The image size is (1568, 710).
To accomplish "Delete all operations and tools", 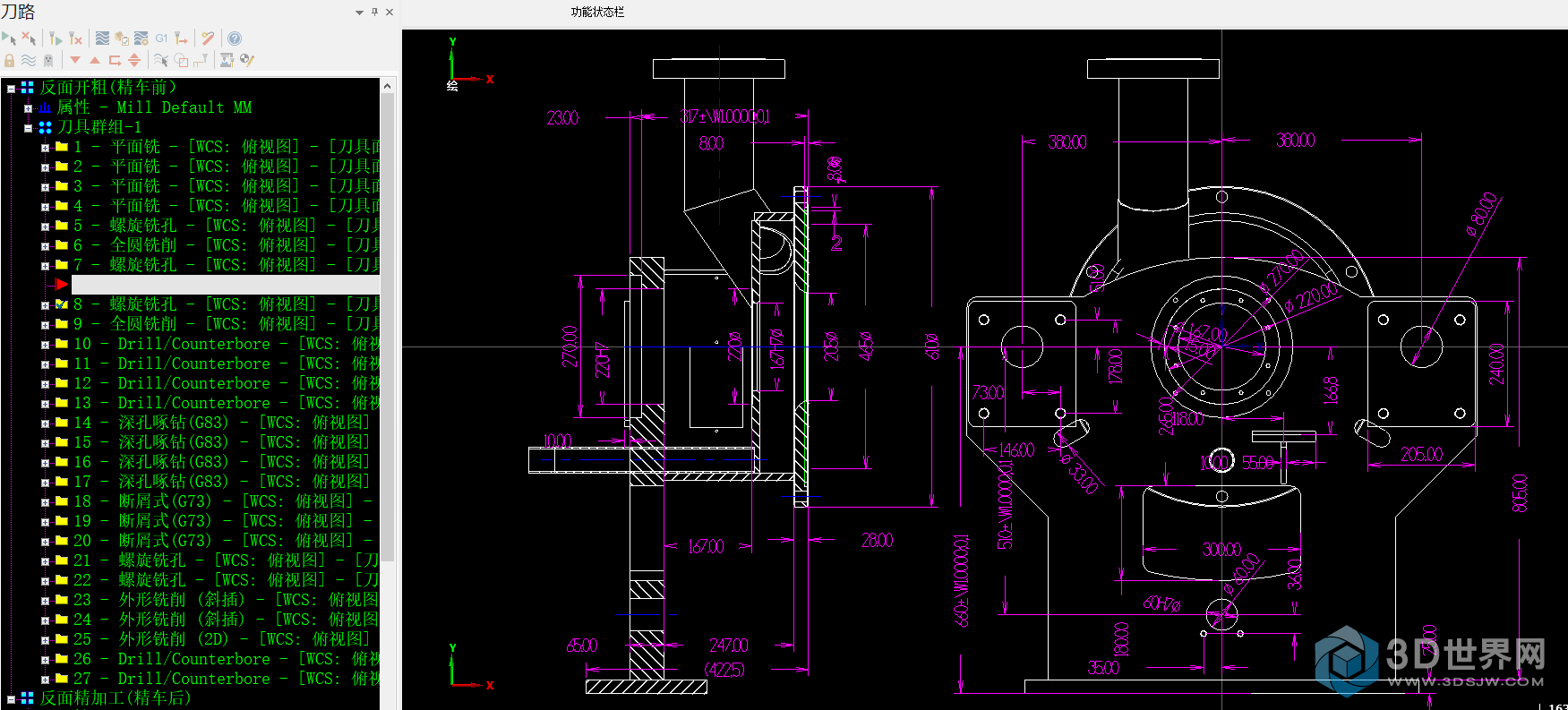I will (208, 38).
